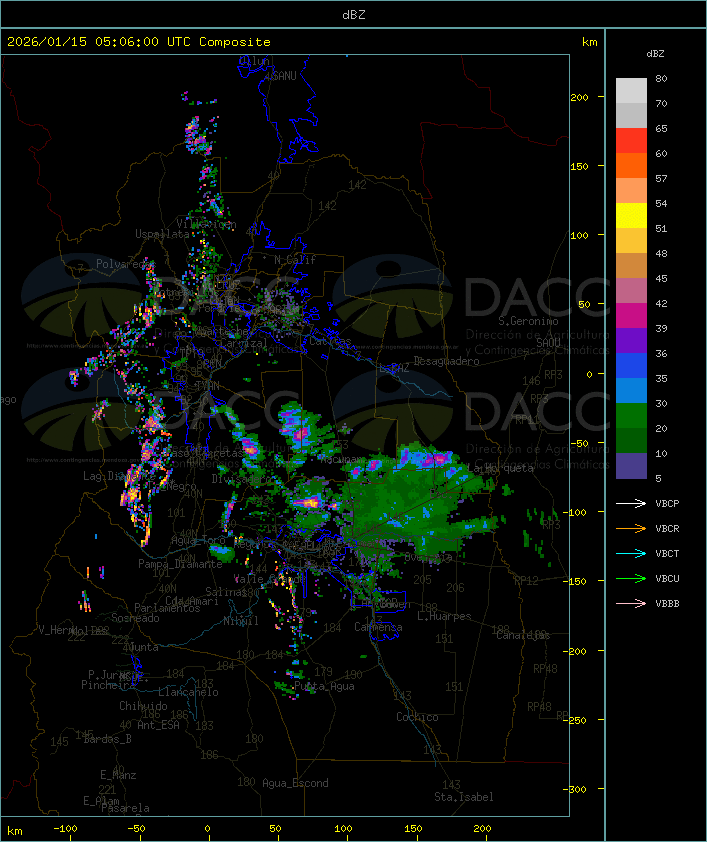The height and width of the screenshot is (842, 707).
Task: Select the dark green 10-20 dBZ swatch
Action: (631, 440)
